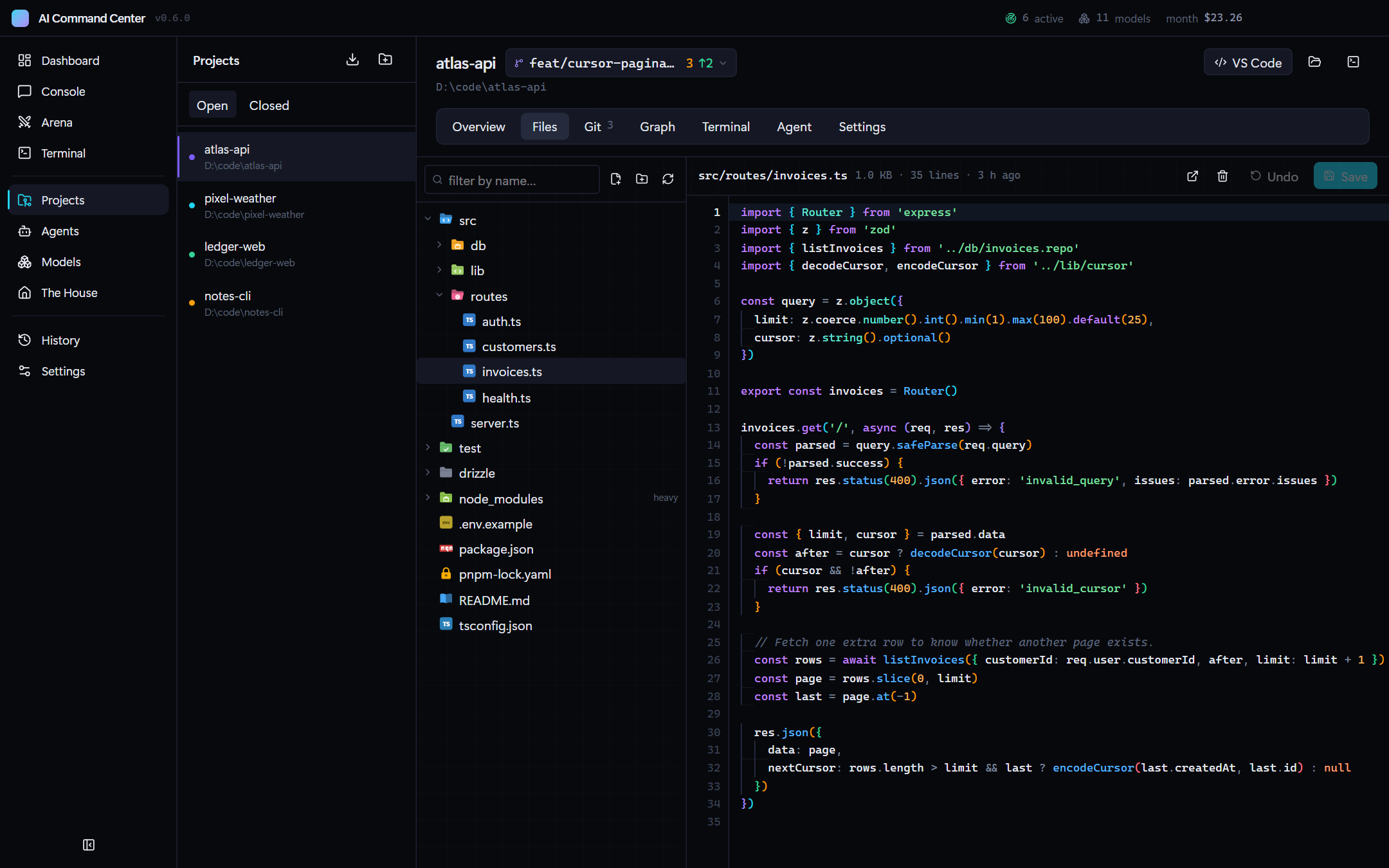Click the import project download icon

[x=352, y=60]
